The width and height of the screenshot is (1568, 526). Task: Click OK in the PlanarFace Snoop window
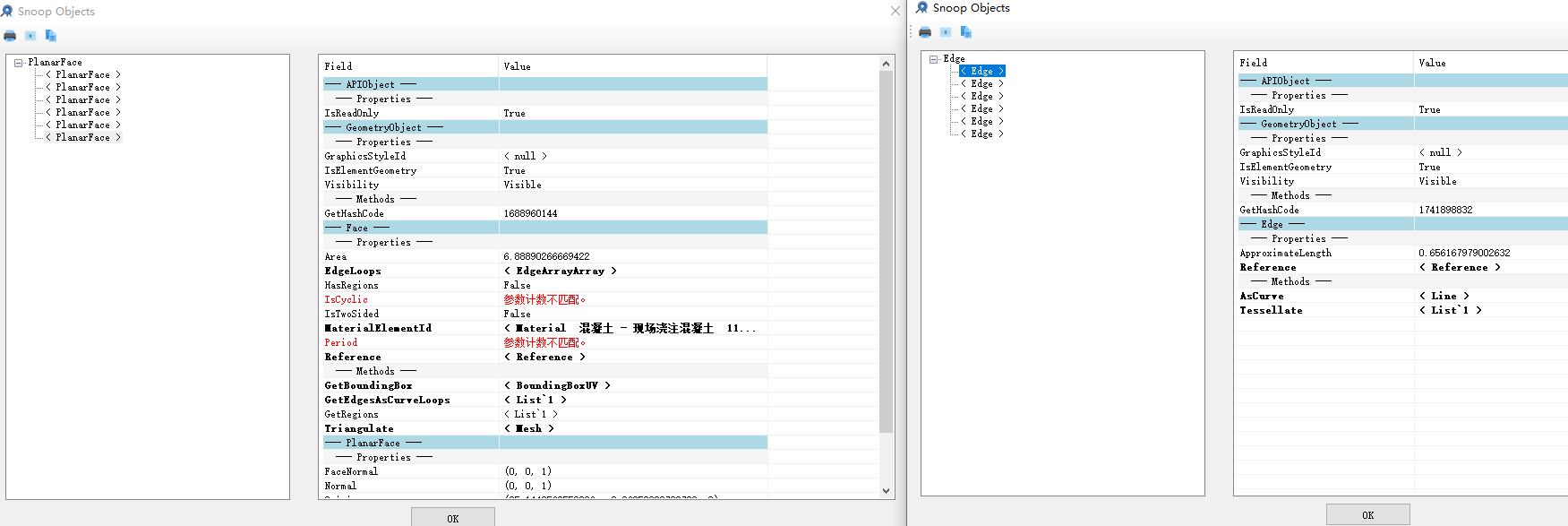tap(453, 517)
